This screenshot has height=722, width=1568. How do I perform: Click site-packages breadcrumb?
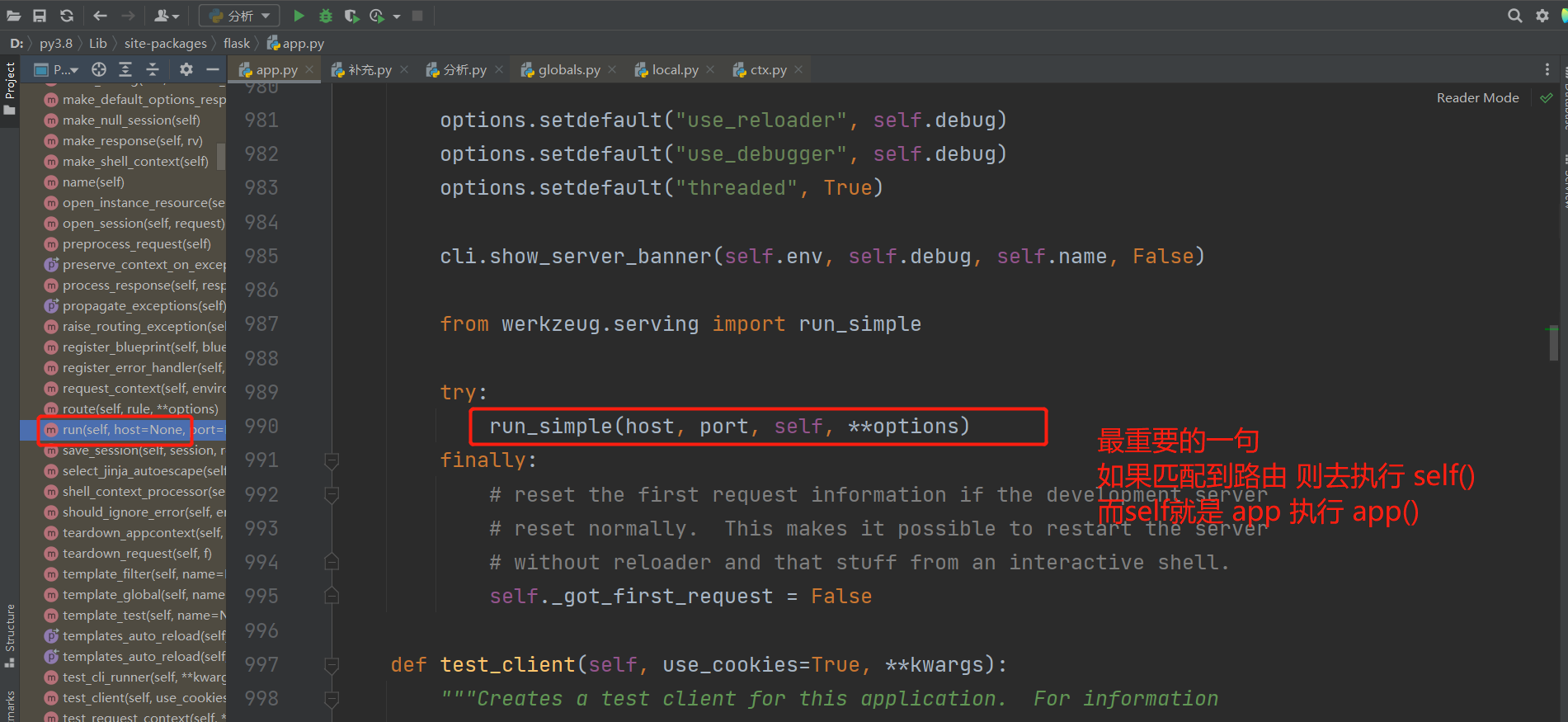coord(166,43)
